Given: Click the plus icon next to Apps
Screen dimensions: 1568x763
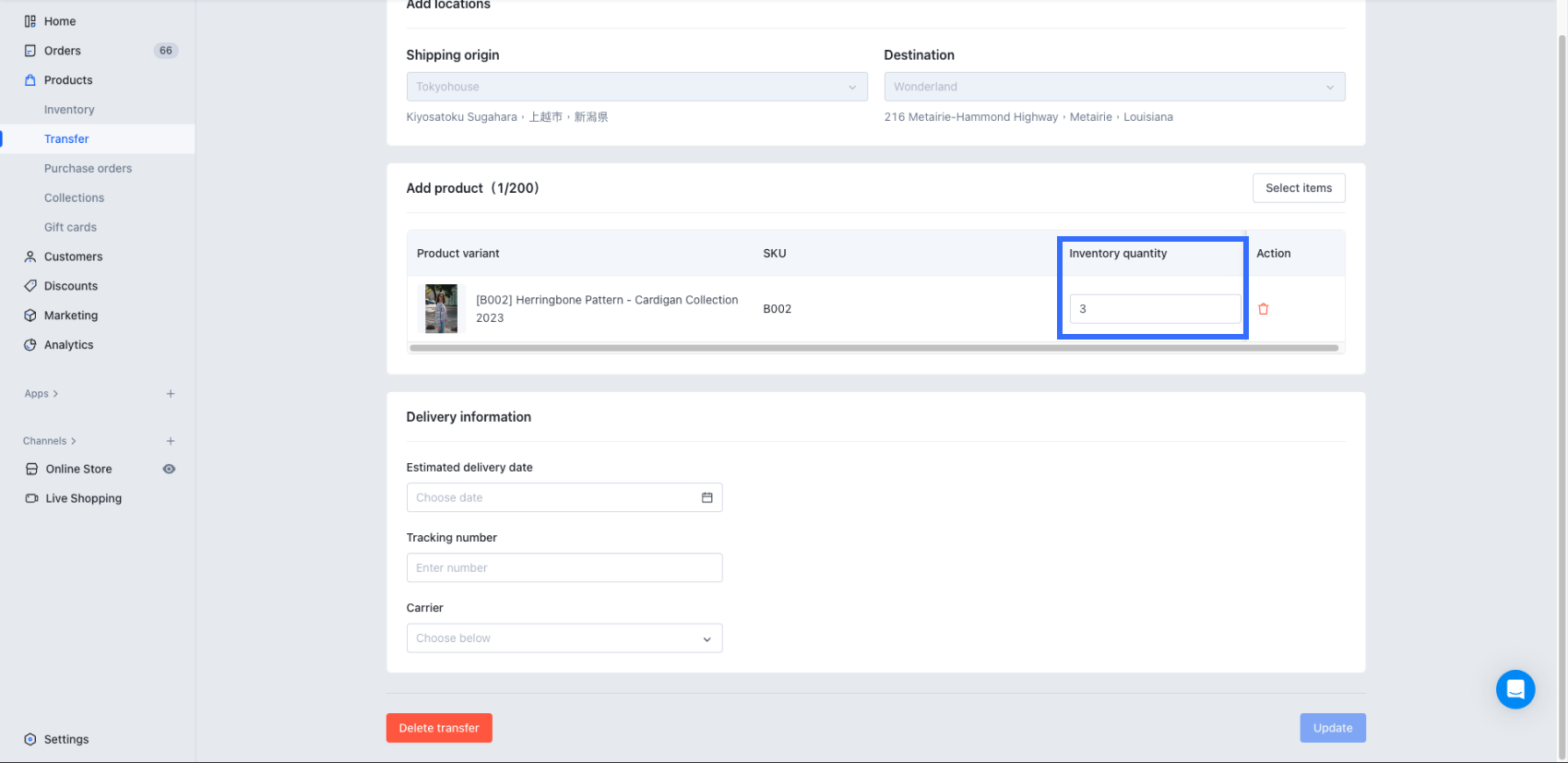Looking at the screenshot, I should 171,394.
